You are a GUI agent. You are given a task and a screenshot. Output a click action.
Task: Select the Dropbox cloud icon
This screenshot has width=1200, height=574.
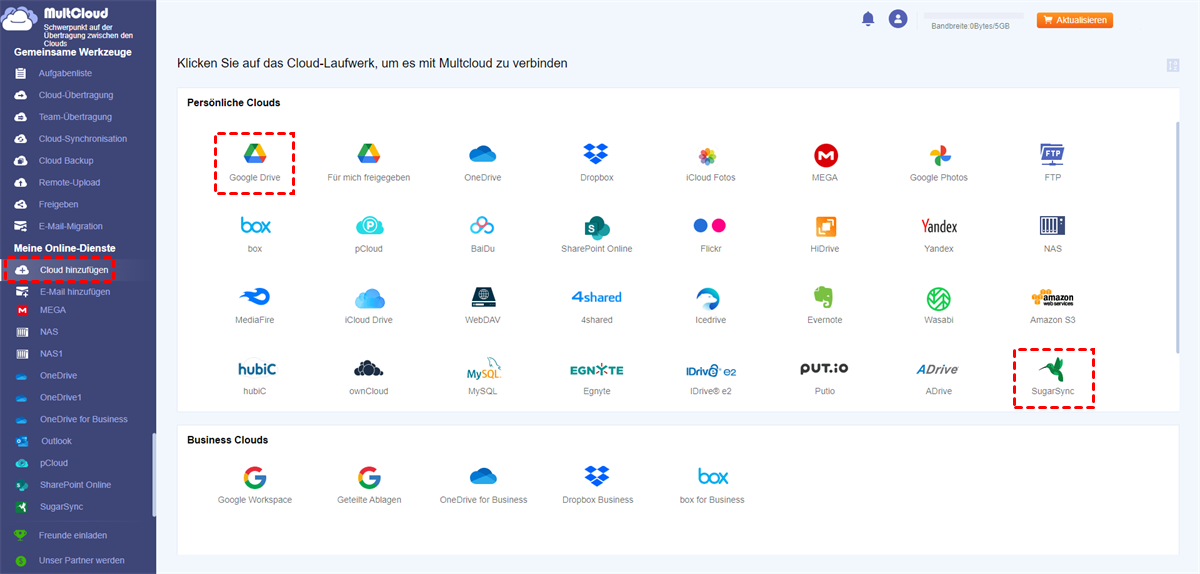(597, 154)
